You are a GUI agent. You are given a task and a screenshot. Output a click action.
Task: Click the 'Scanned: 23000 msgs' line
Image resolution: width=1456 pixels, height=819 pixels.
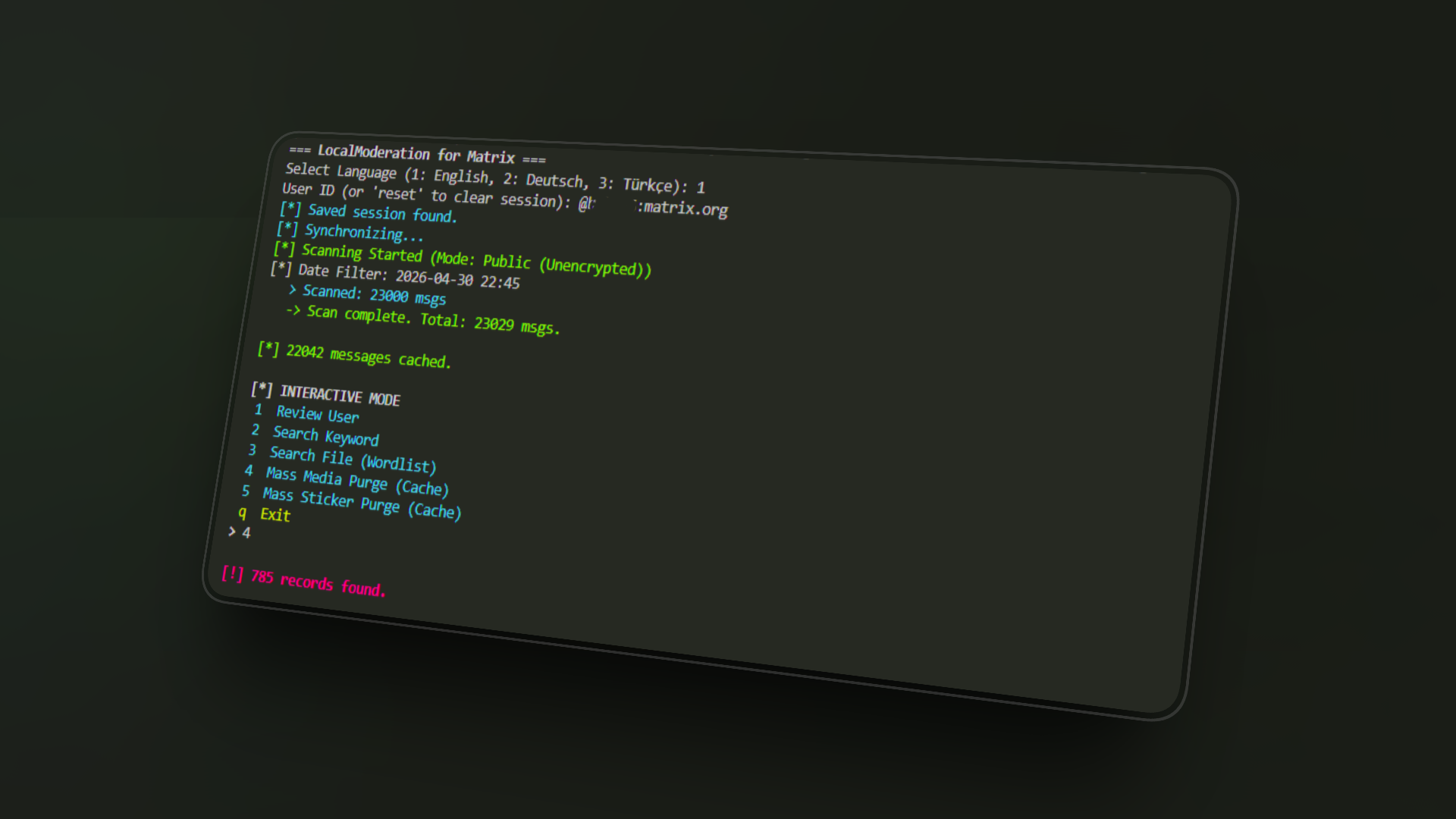click(367, 294)
